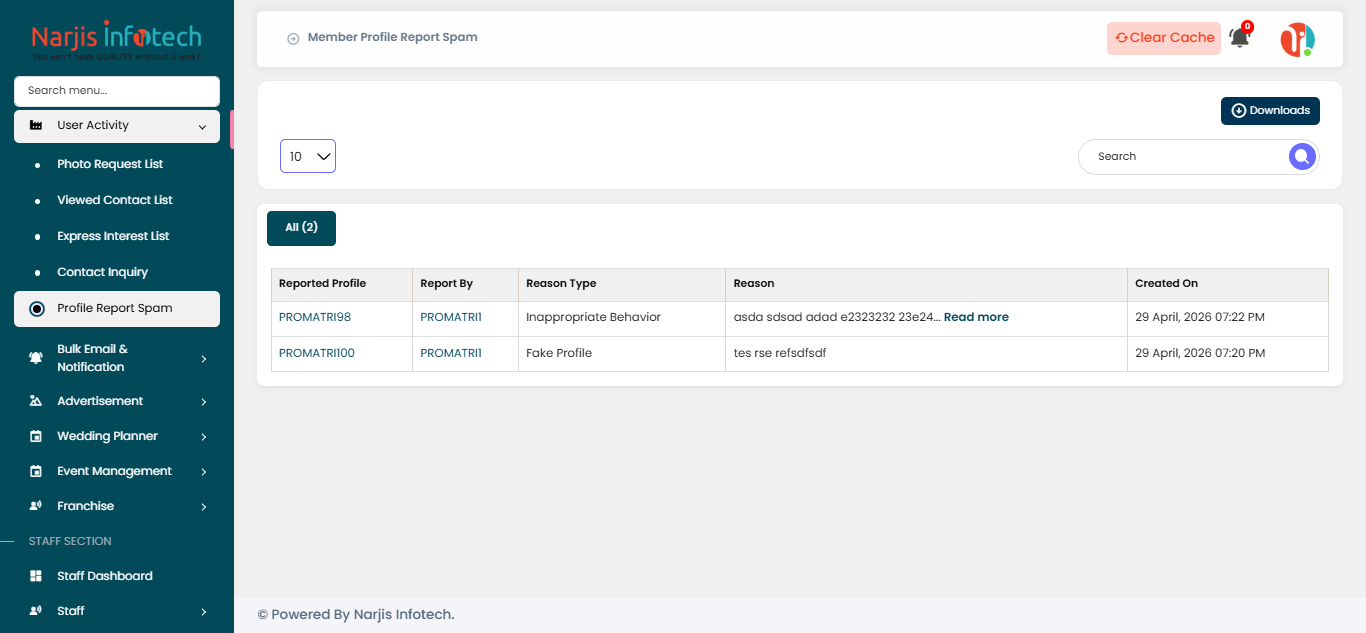Click the User Activity factory icon
Screen dimensions: 1366x633
(36, 125)
